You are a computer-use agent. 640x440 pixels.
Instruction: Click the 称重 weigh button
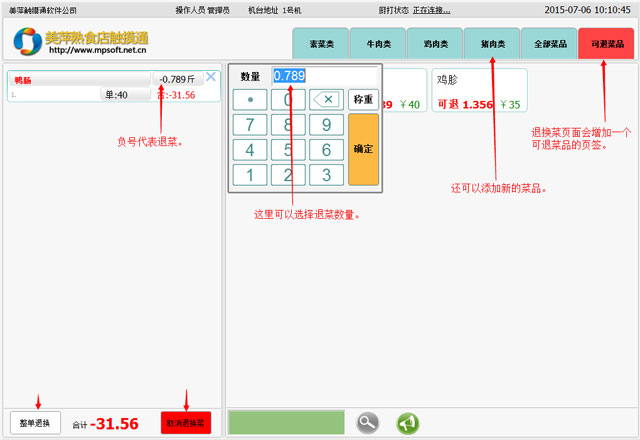click(363, 100)
